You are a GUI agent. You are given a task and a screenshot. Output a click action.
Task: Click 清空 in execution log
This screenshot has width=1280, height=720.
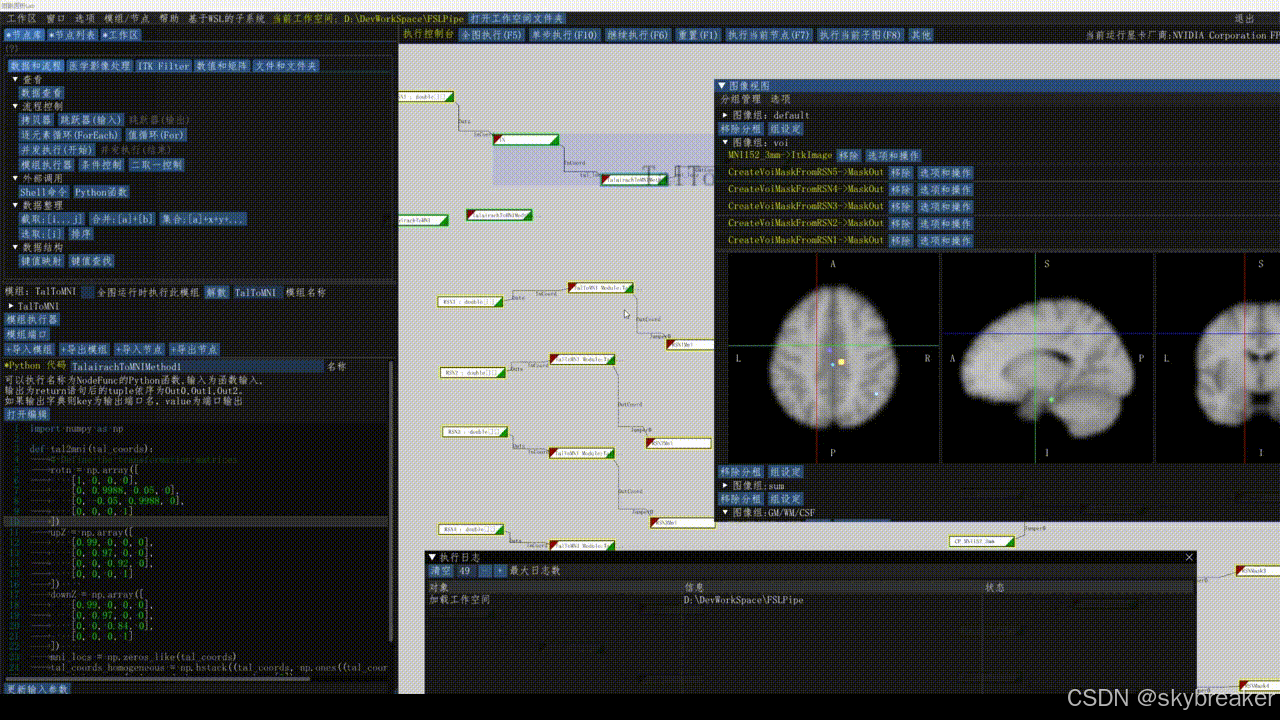(x=441, y=571)
